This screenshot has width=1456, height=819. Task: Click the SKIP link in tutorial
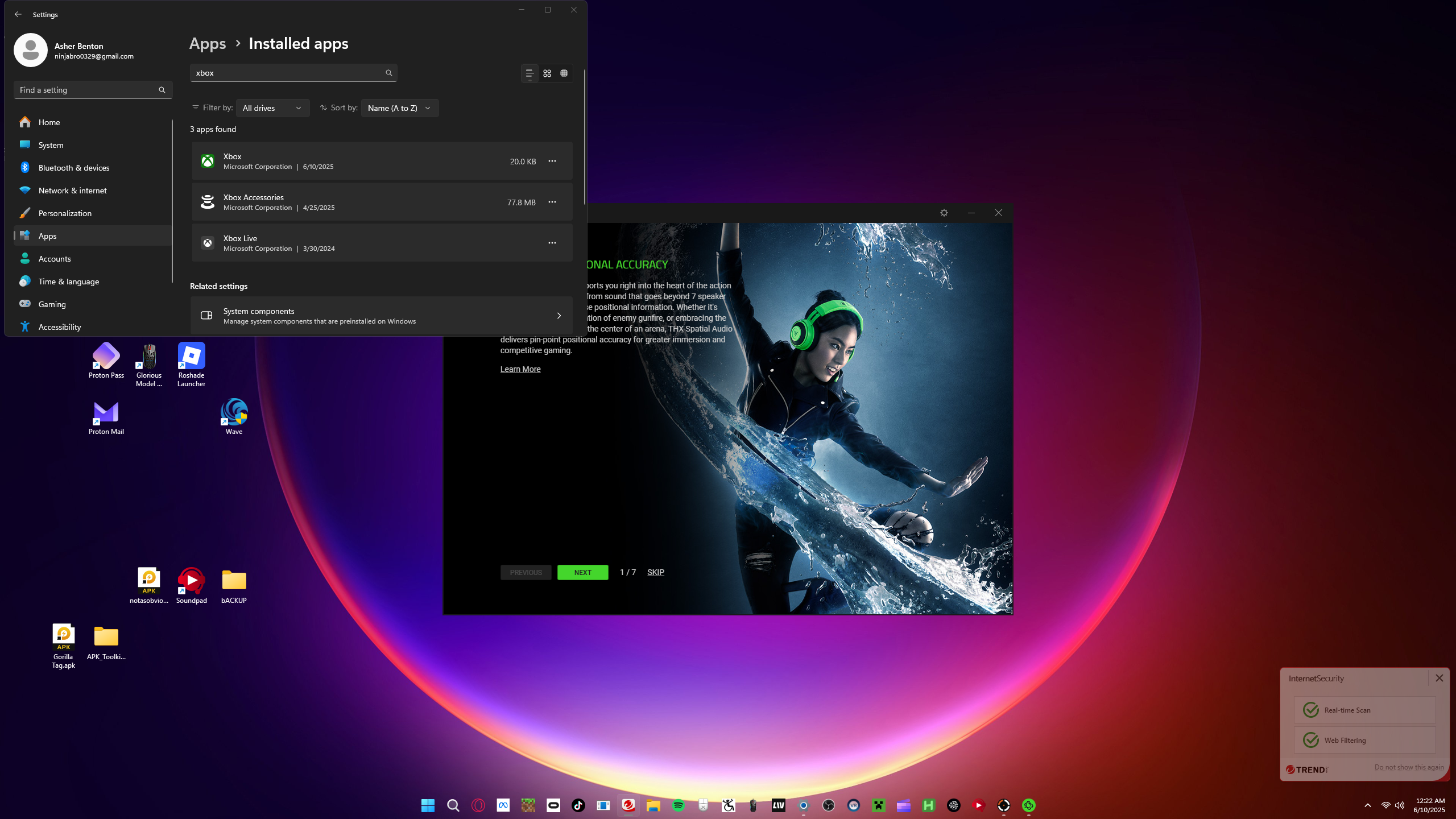click(x=655, y=572)
